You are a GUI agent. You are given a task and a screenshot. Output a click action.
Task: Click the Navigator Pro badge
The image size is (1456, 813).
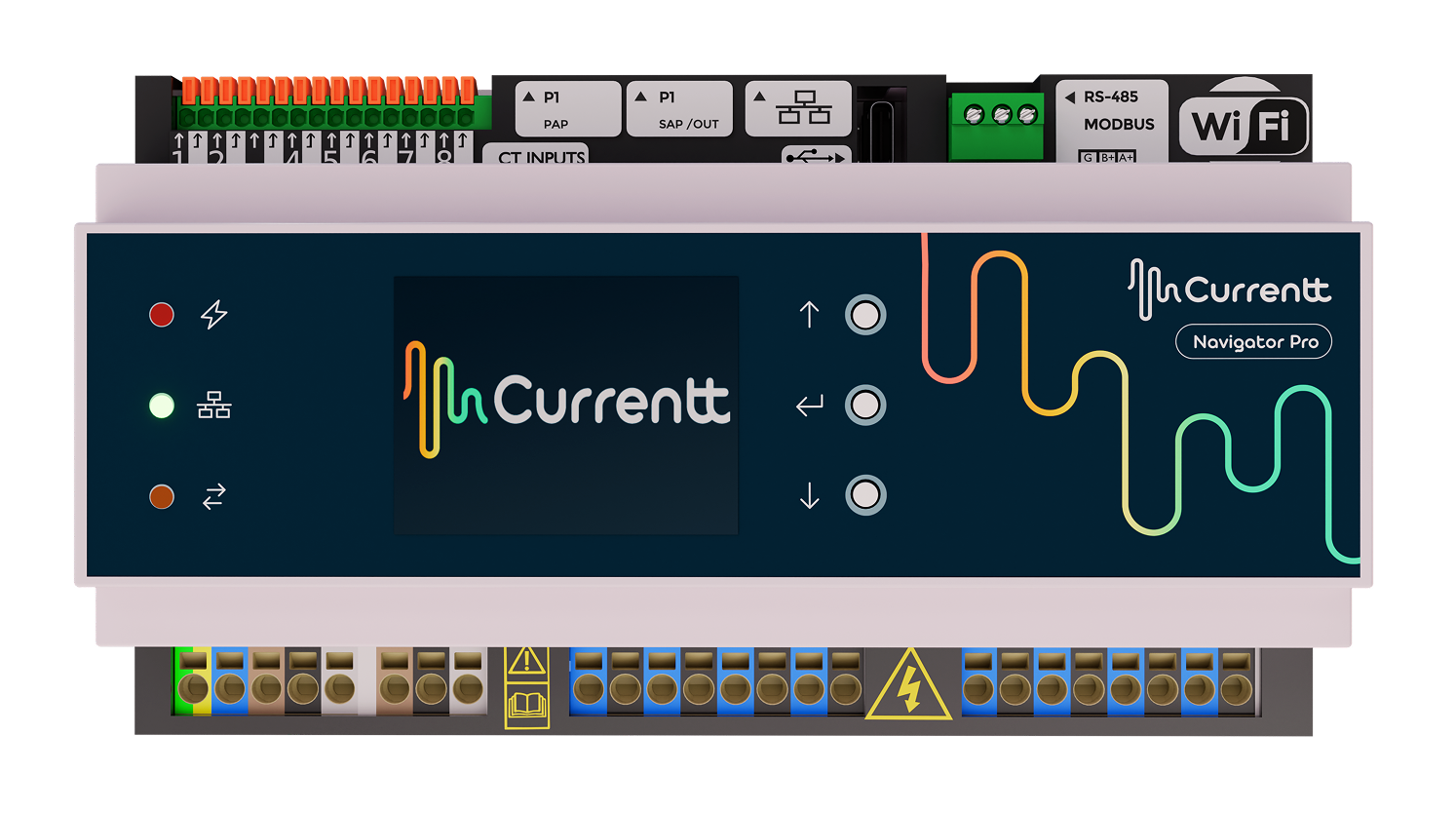coord(1254,342)
